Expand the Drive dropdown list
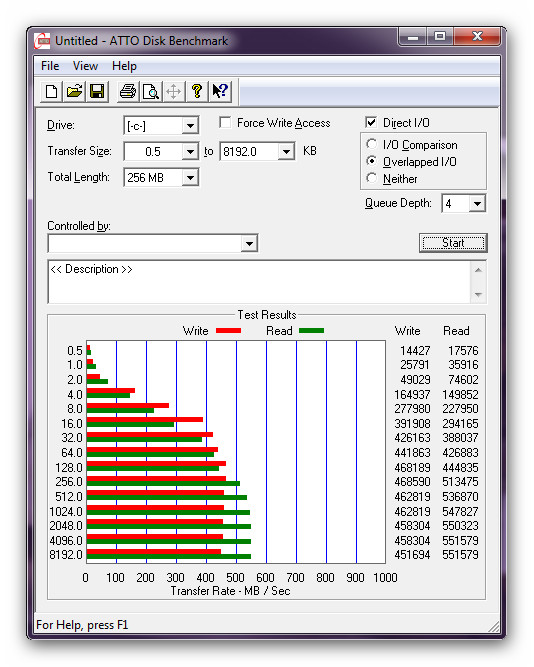534x667 pixels. click(x=190, y=125)
